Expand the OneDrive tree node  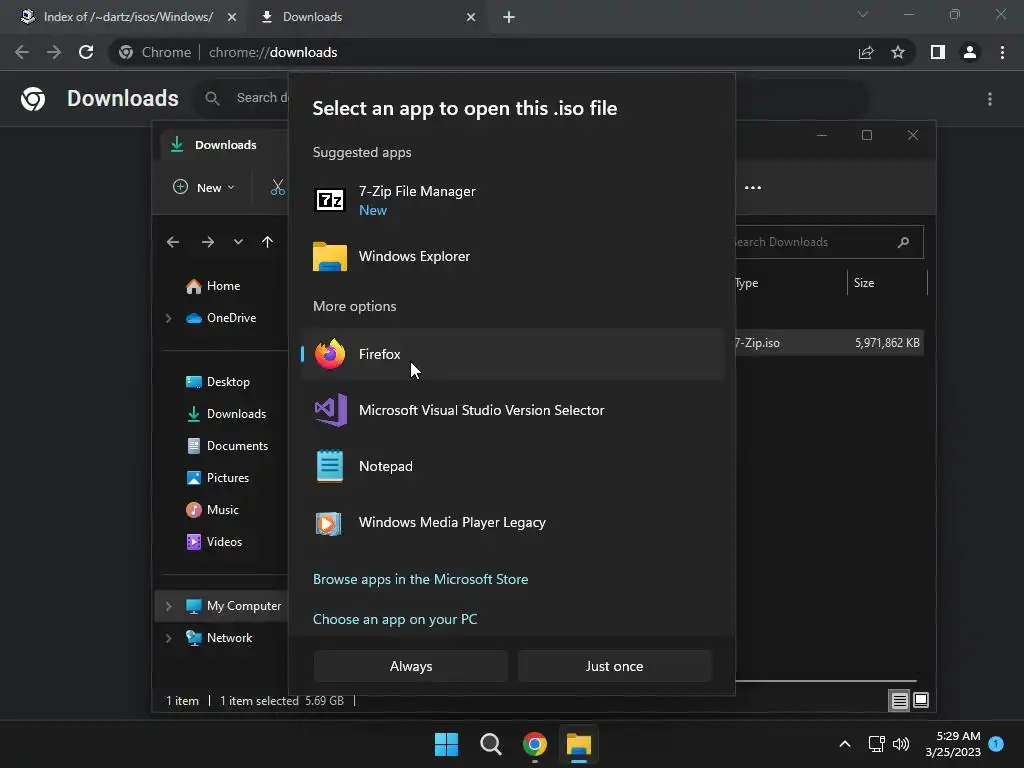[x=168, y=318]
